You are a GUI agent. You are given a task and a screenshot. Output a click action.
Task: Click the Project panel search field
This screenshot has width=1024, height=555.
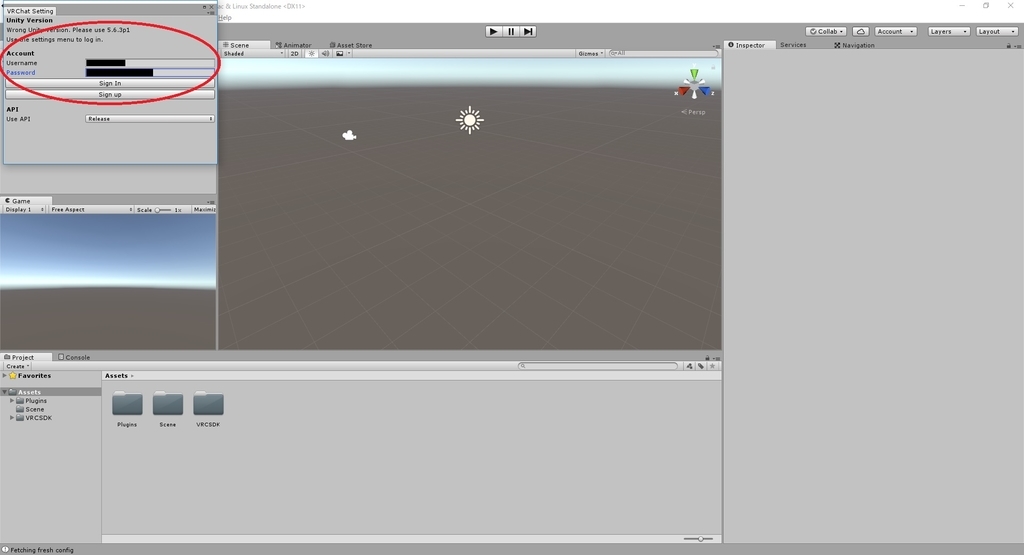tap(598, 366)
